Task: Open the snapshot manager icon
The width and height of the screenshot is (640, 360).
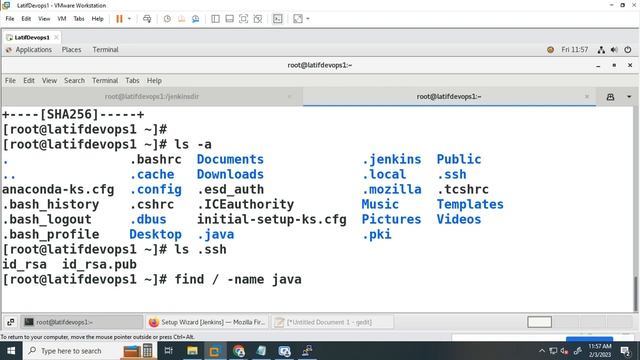Action: tap(196, 19)
